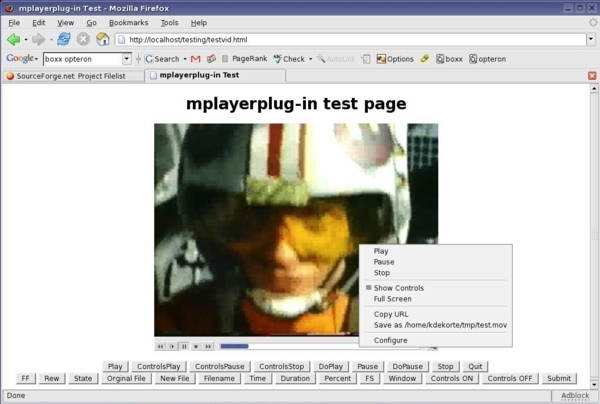Go back with the green Back arrow
600x404 pixels.
click(14, 39)
